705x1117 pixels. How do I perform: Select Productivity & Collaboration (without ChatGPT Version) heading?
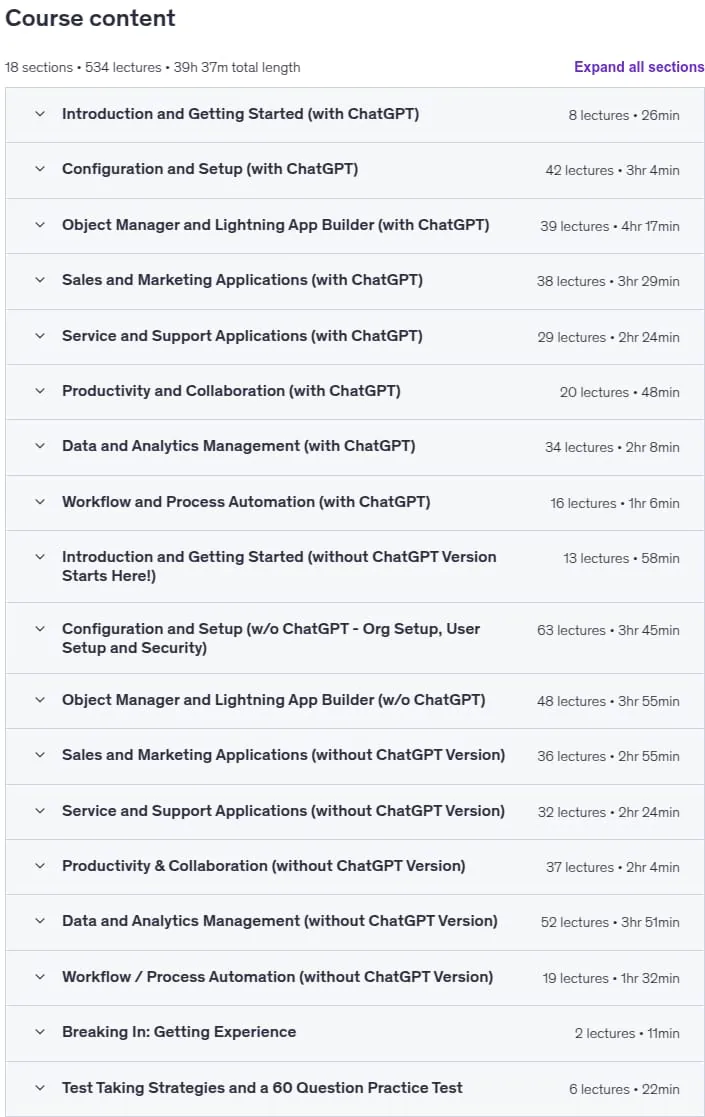[263, 866]
